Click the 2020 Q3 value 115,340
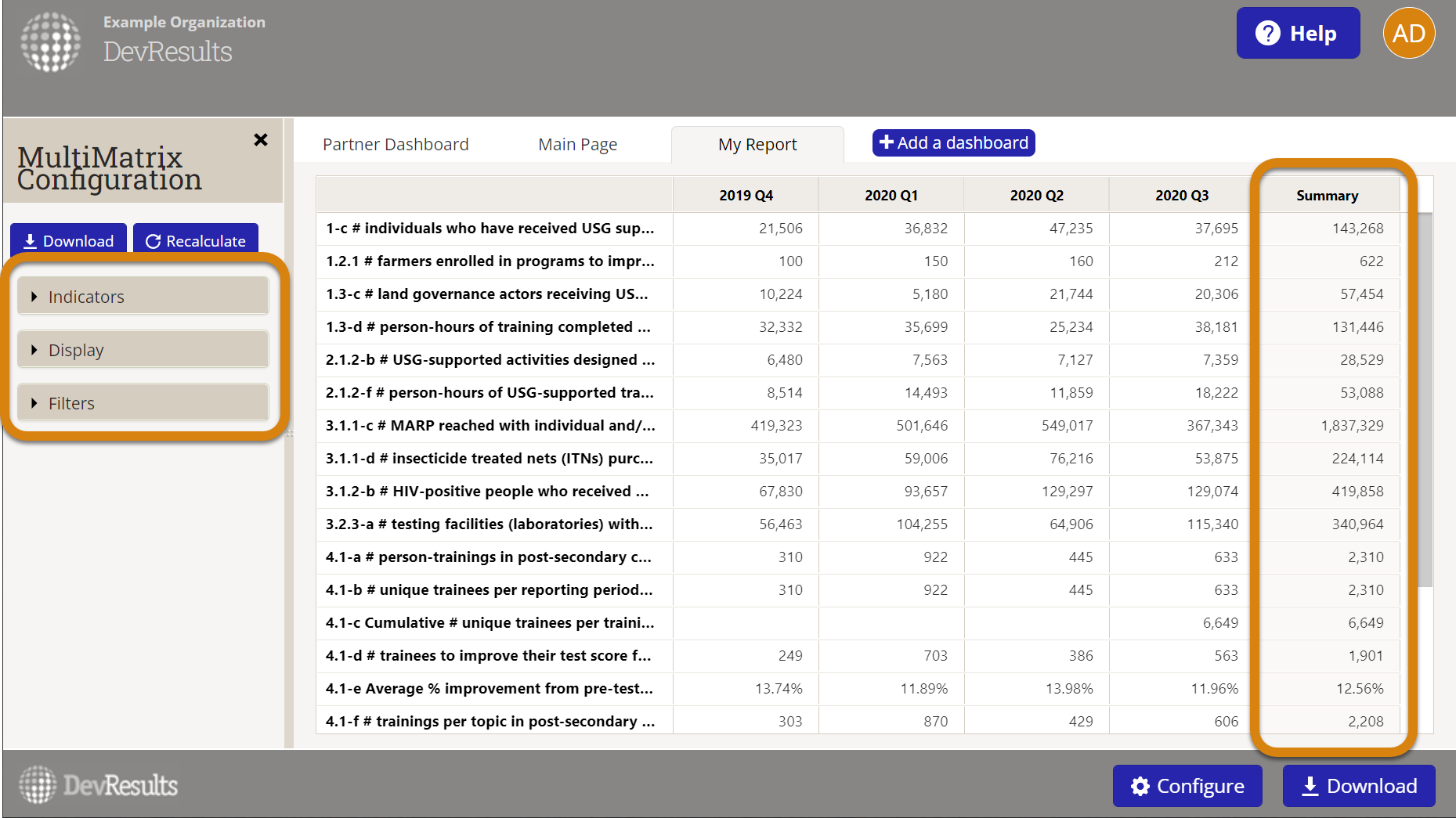The width and height of the screenshot is (1456, 818). (1212, 524)
